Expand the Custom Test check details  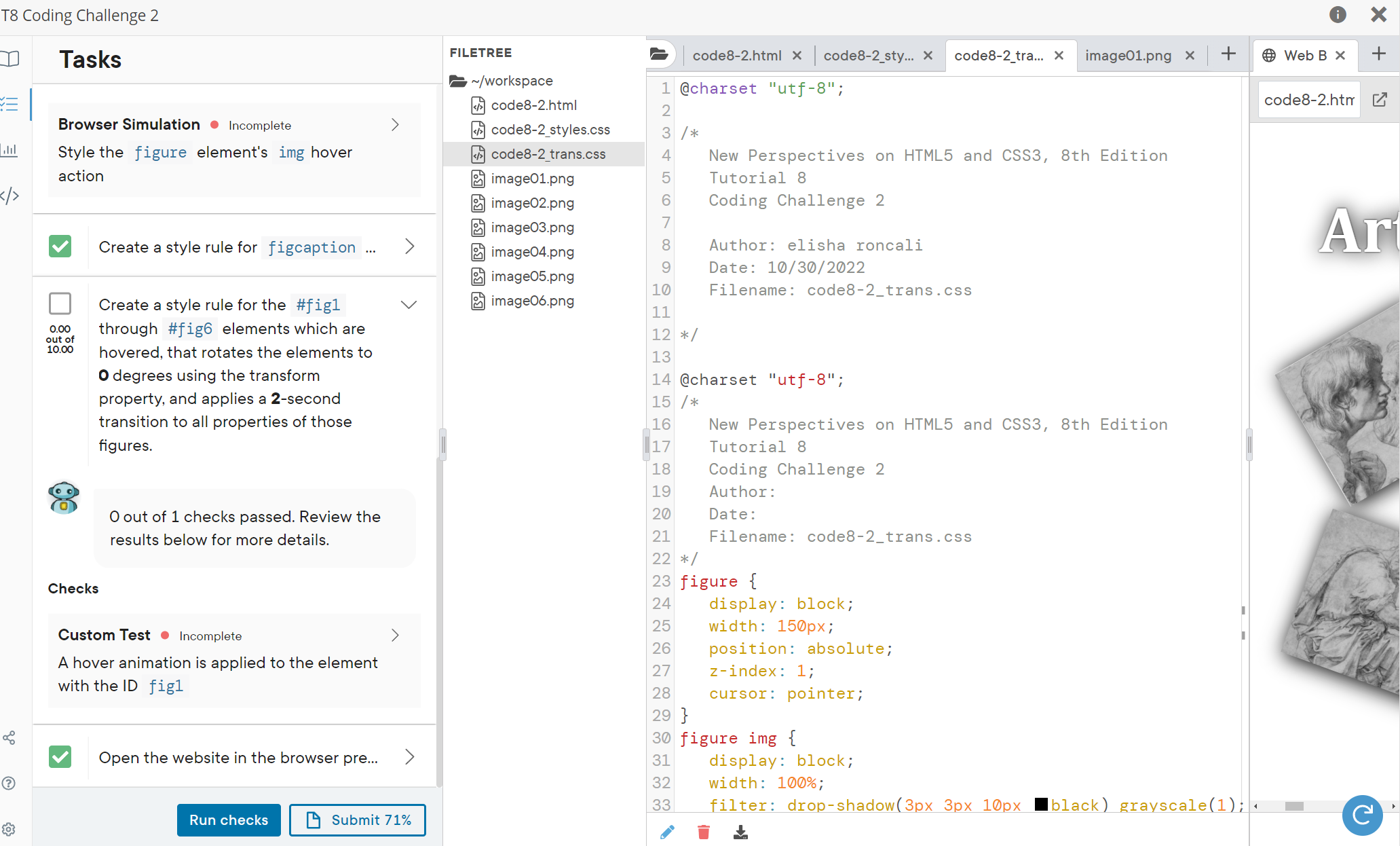[395, 635]
